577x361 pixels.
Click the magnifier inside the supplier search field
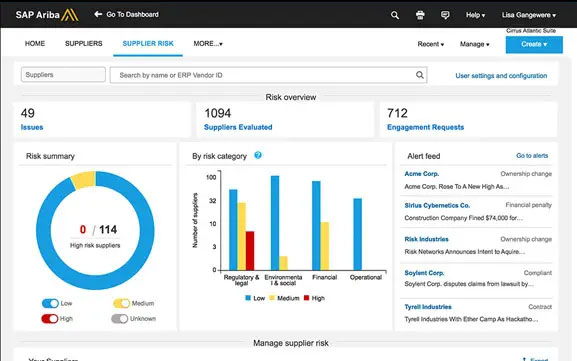click(420, 75)
